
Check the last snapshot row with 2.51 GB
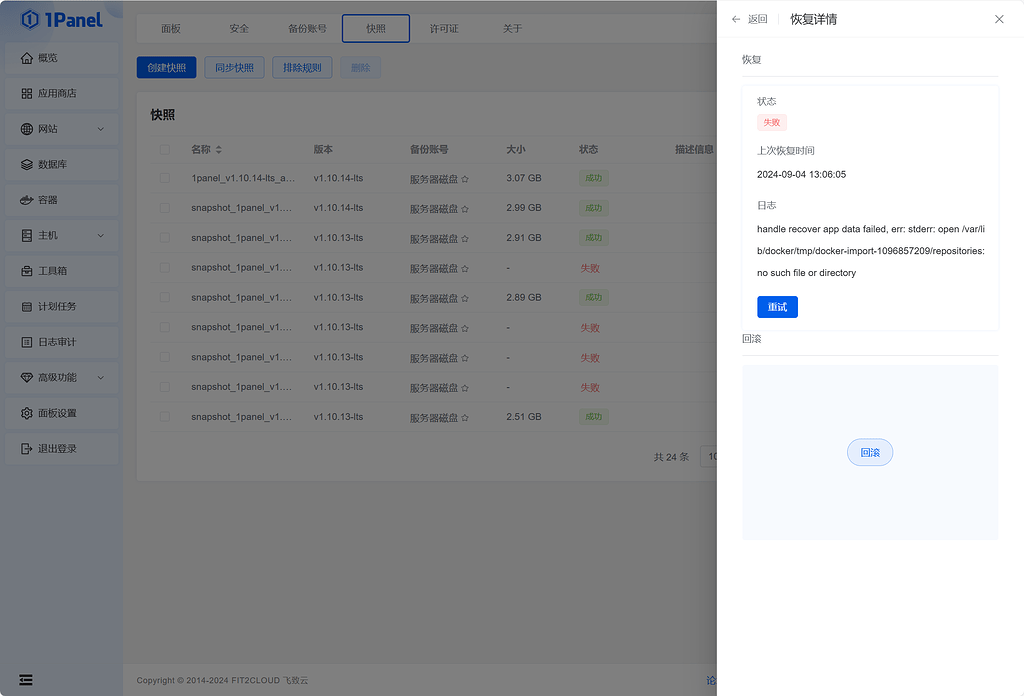point(165,416)
